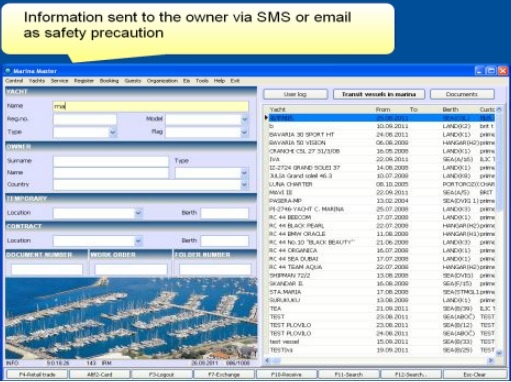Click the Document Number field

point(47,269)
